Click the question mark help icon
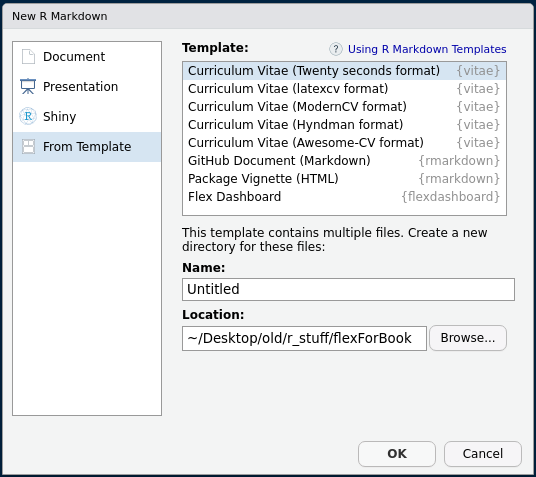The height and width of the screenshot is (477, 536). pyautogui.click(x=336, y=49)
